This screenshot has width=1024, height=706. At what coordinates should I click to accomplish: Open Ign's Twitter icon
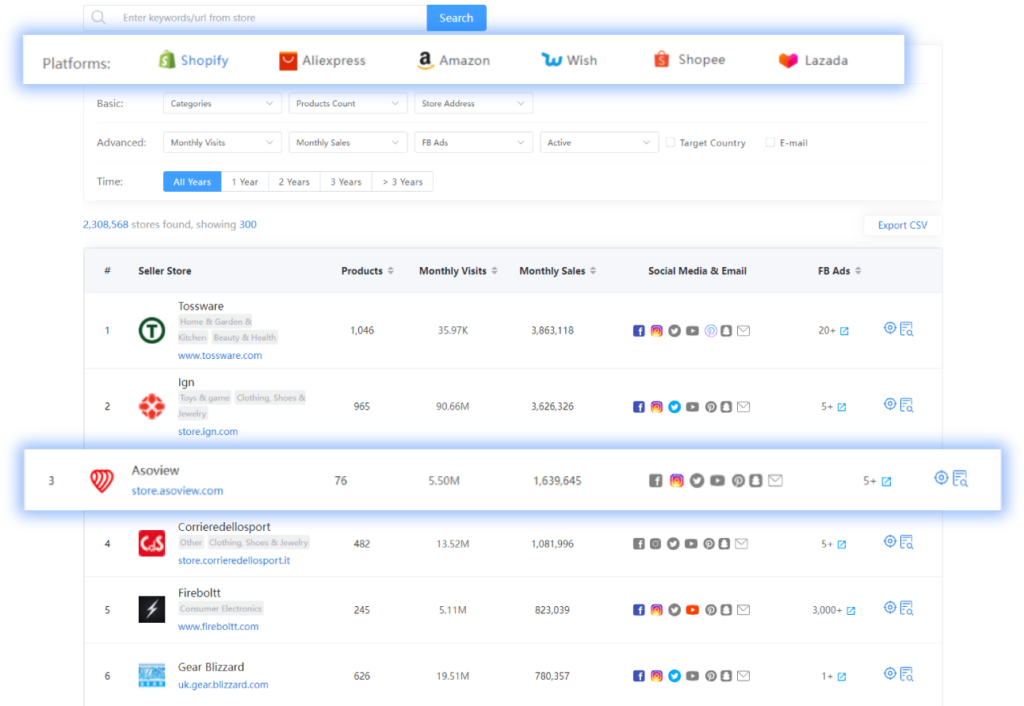[x=674, y=407]
